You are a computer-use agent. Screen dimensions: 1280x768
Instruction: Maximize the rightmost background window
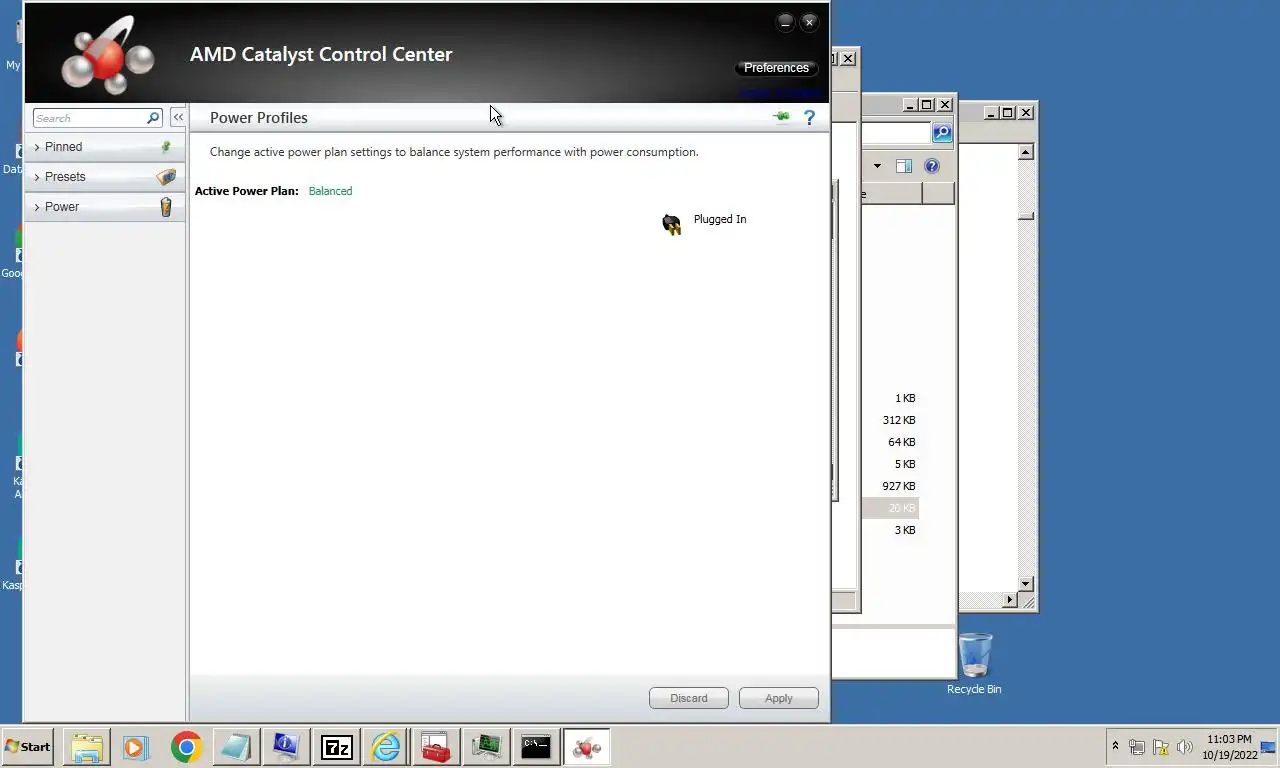1007,112
